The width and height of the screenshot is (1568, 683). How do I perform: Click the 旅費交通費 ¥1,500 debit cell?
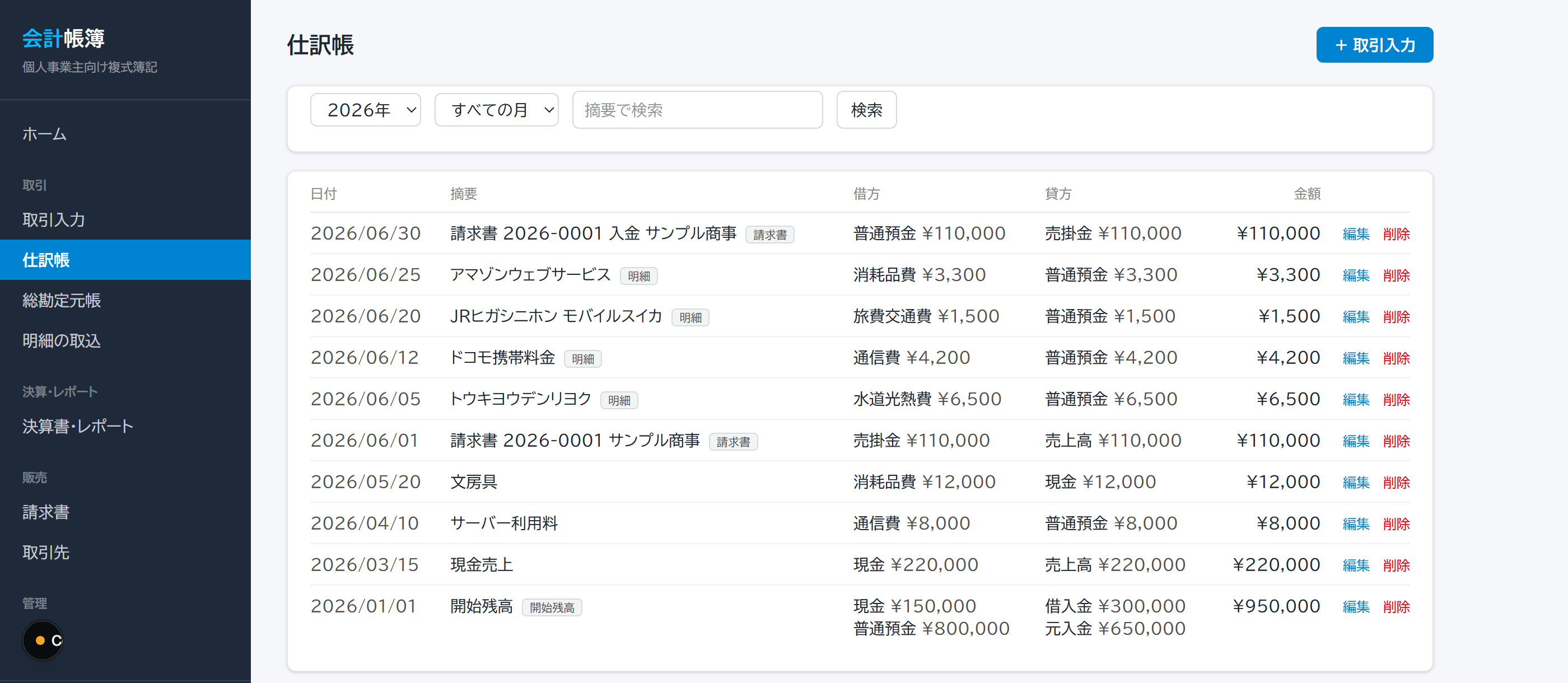[x=926, y=316]
